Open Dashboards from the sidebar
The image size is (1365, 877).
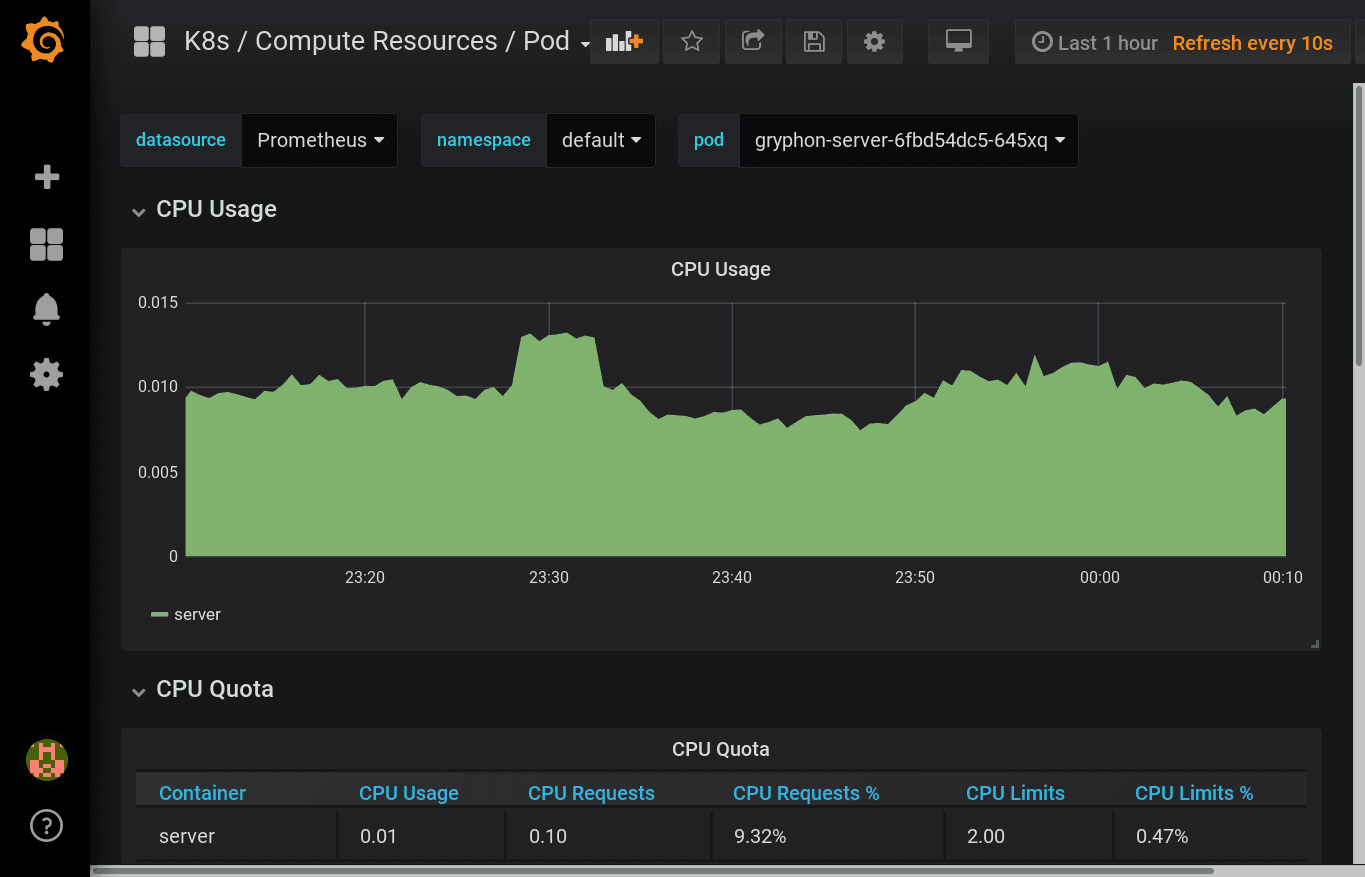click(45, 245)
